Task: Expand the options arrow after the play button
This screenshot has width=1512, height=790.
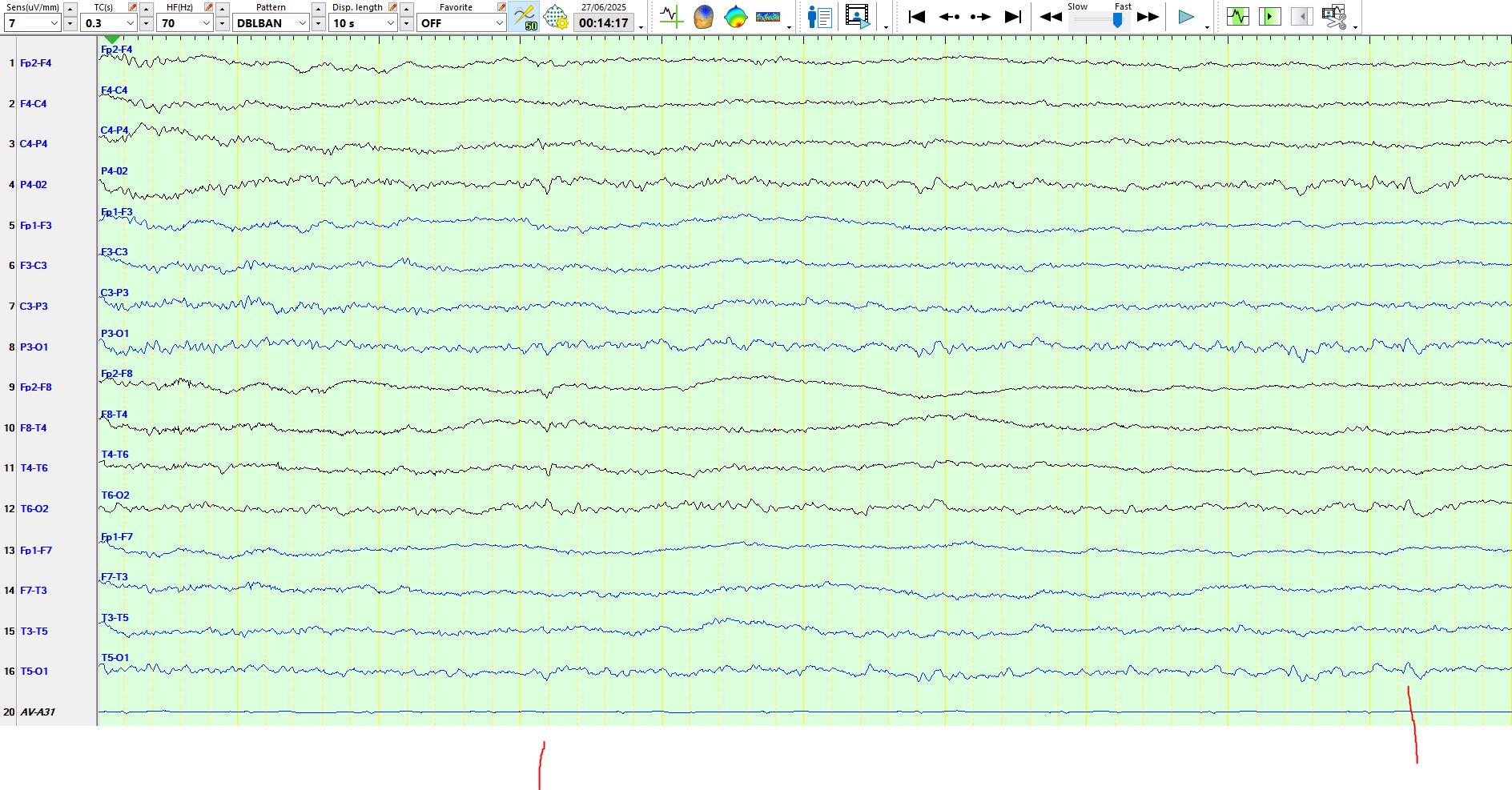Action: [x=1207, y=26]
